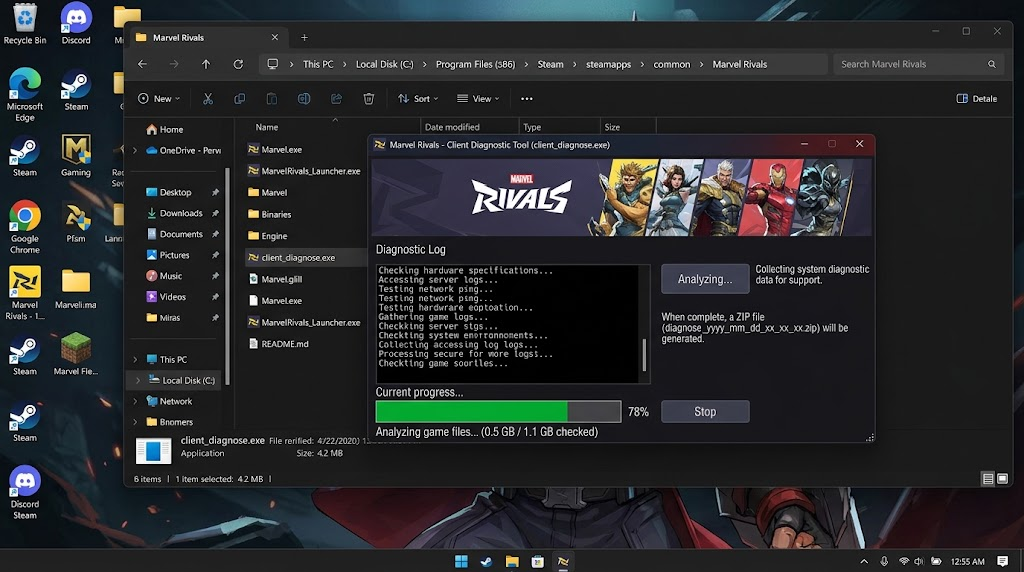Expand the Network tree node
Screen dimensions: 1024x572
(135, 401)
